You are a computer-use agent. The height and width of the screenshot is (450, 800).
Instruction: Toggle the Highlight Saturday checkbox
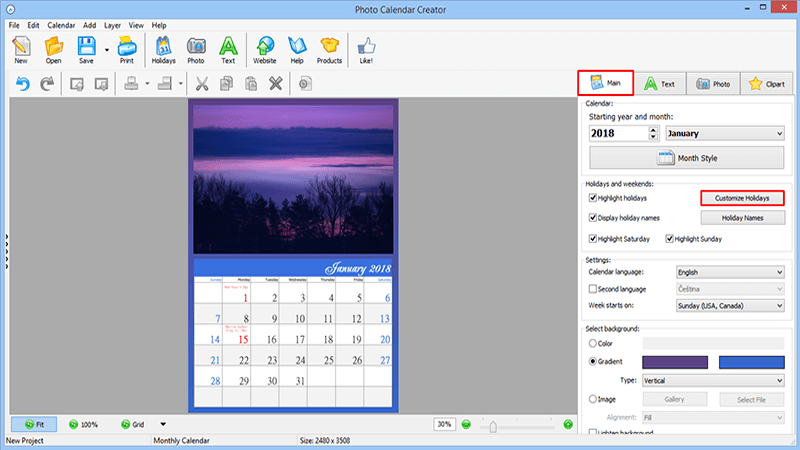coord(593,239)
